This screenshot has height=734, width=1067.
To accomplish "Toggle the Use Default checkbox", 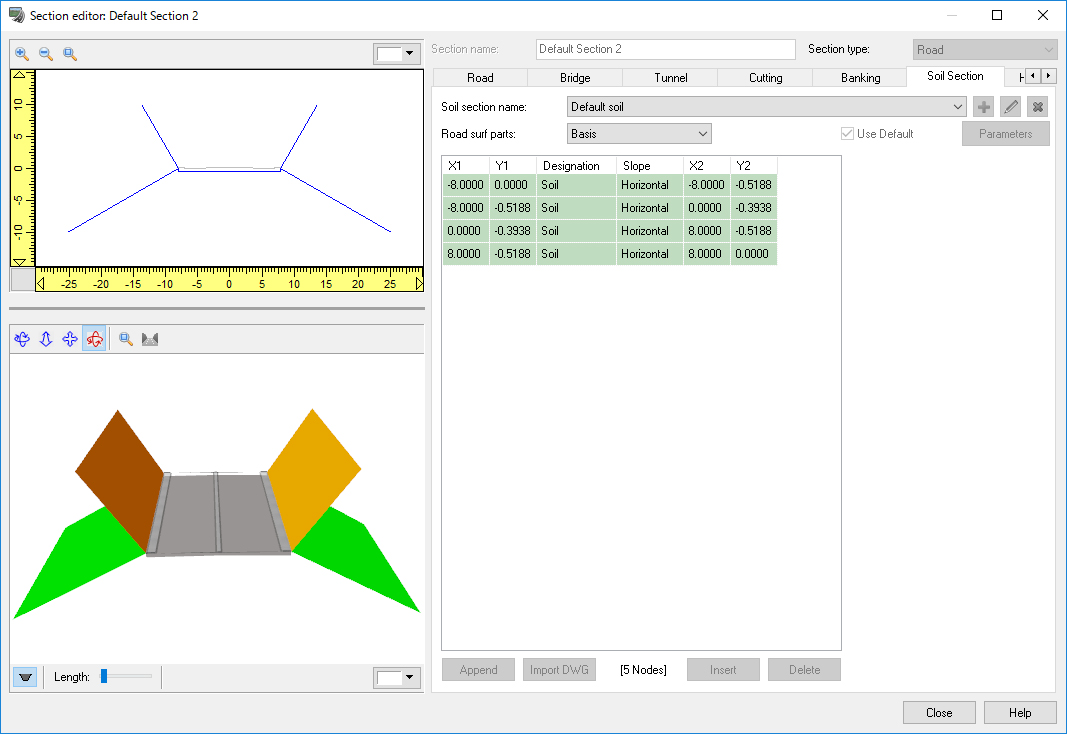I will [849, 134].
